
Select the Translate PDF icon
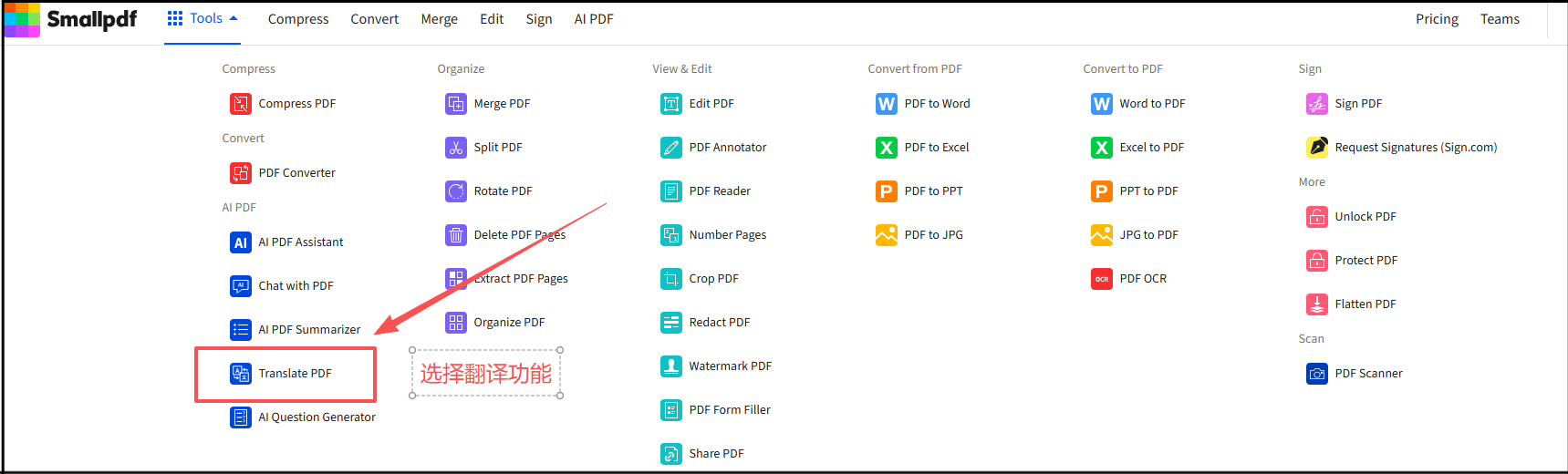click(240, 374)
